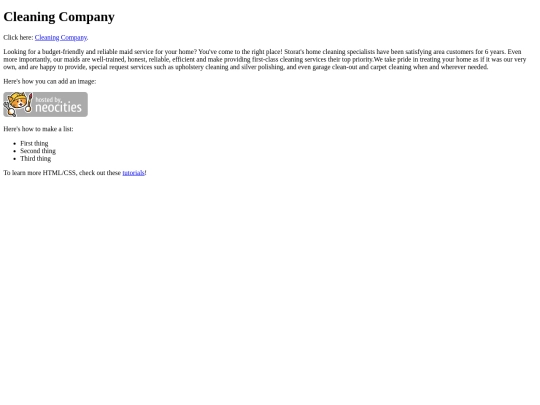Click the line beginning 'more importantly, our maids'
This screenshot has height=405, width=540.
coord(264,60)
